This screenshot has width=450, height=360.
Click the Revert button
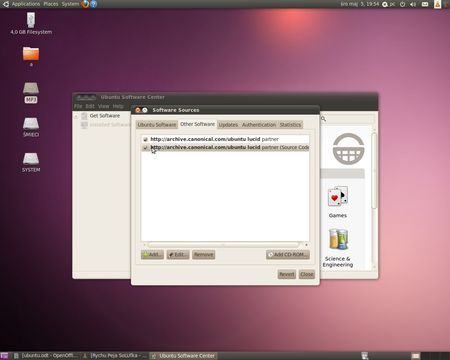[x=287, y=274]
